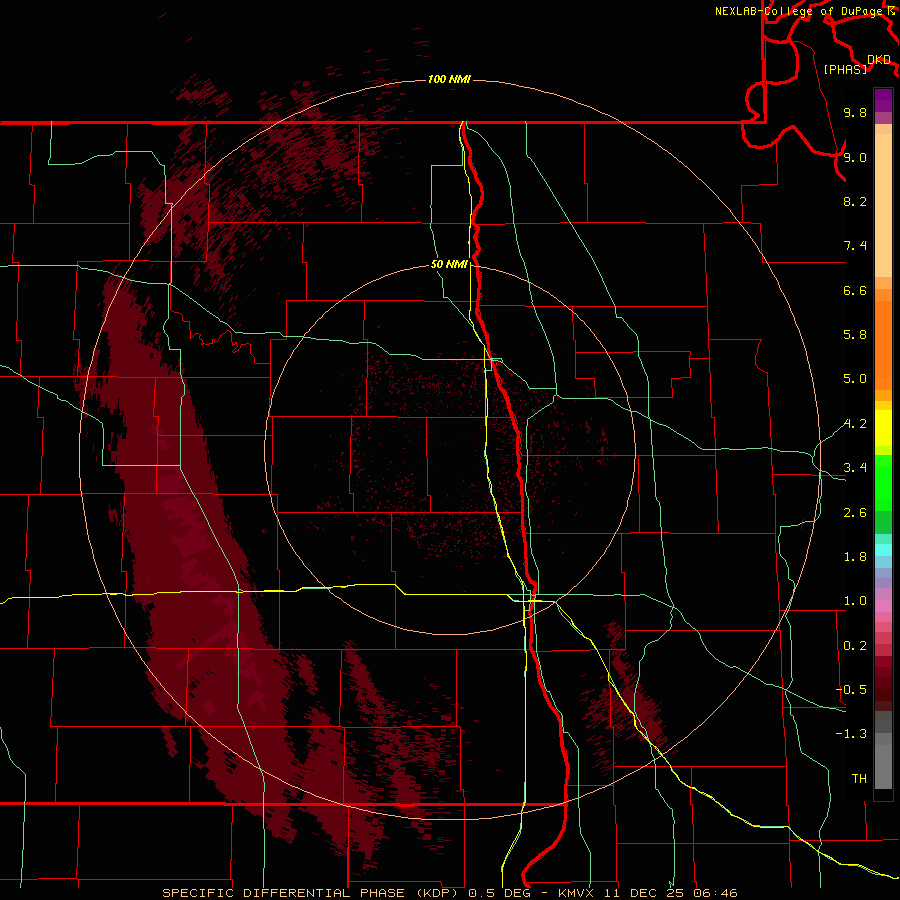The width and height of the screenshot is (900, 900).
Task: Select the "DKD" product label
Action: [x=879, y=59]
